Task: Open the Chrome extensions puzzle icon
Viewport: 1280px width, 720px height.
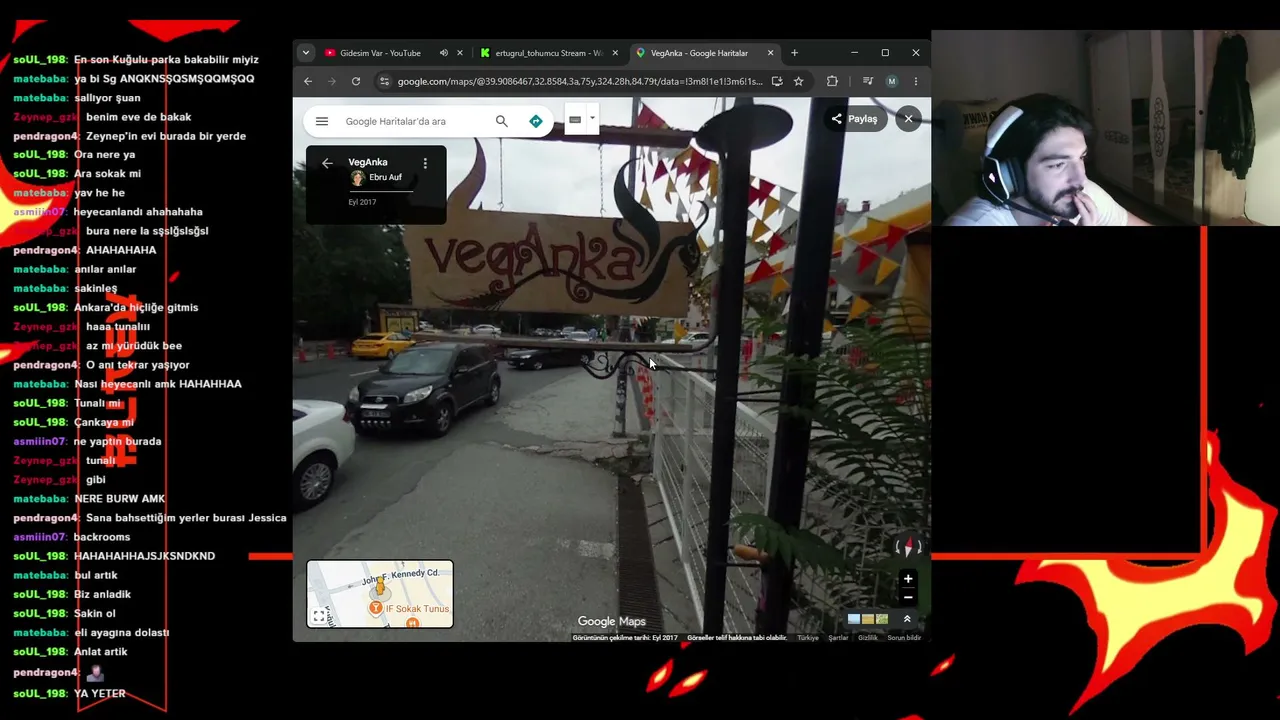Action: [832, 82]
